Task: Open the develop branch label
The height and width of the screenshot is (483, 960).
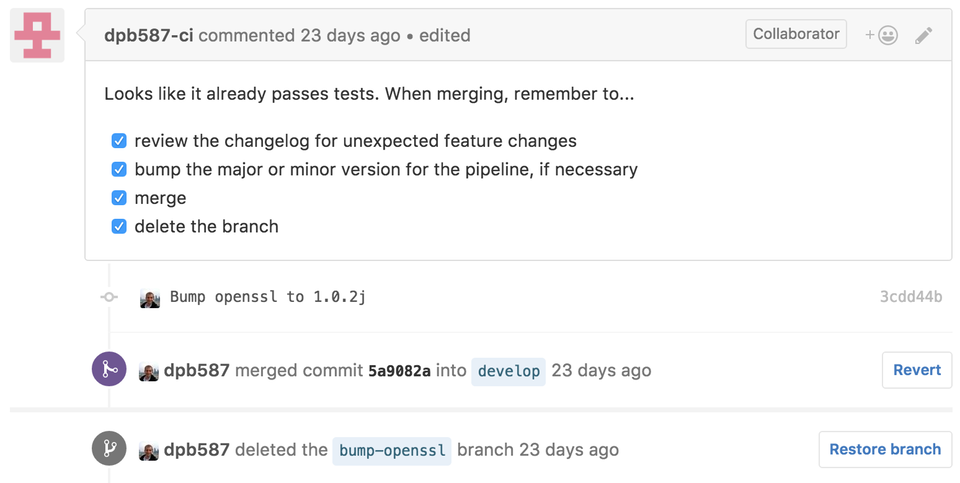Action: (x=508, y=371)
